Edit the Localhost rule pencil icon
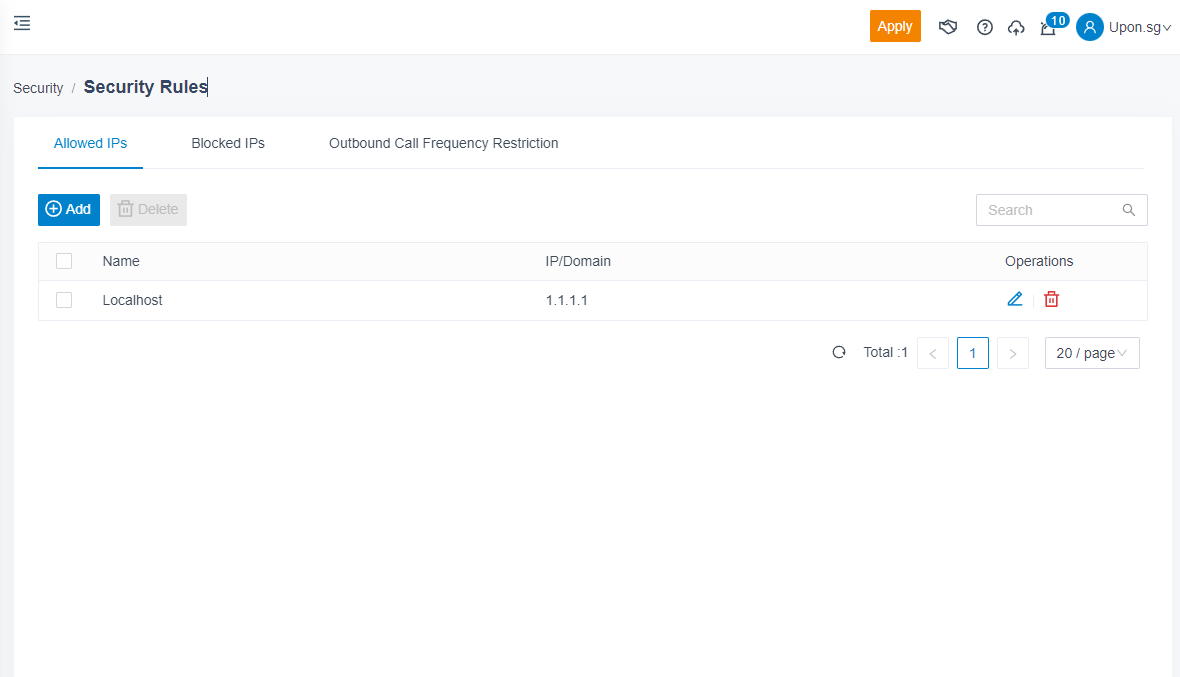The height and width of the screenshot is (677, 1180). tap(1015, 299)
